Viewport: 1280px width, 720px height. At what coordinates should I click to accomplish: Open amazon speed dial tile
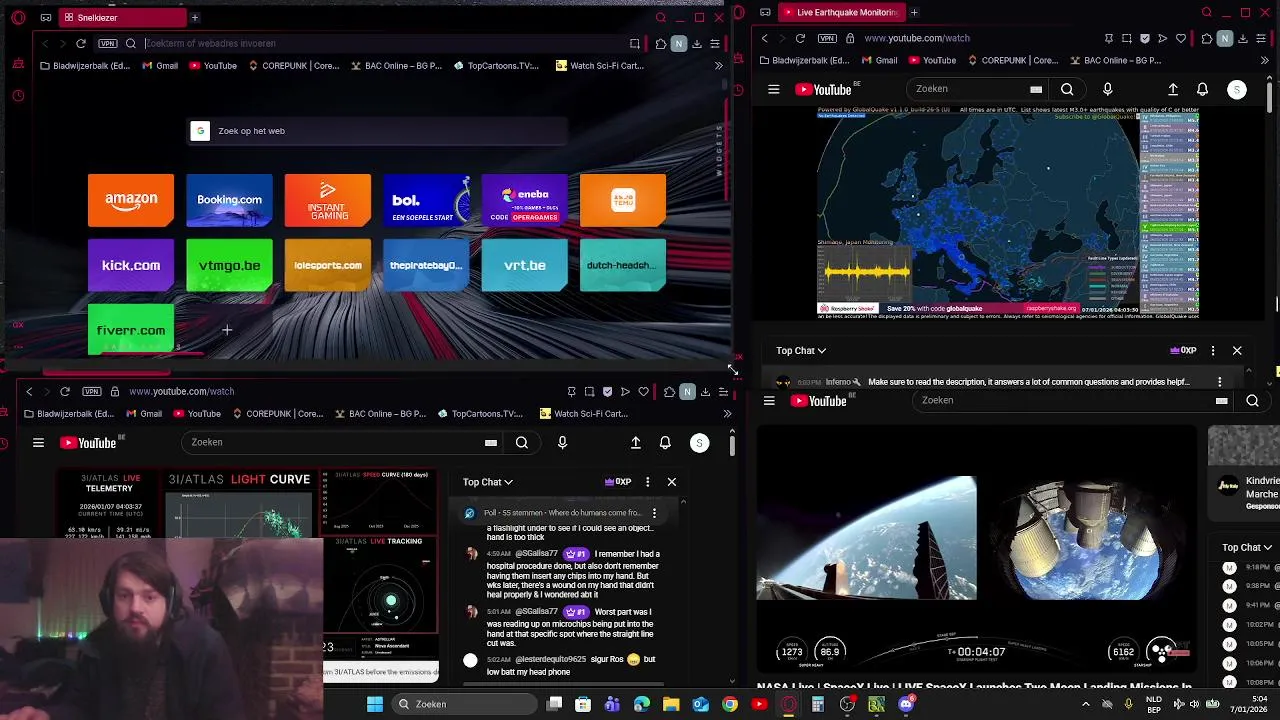pos(131,200)
